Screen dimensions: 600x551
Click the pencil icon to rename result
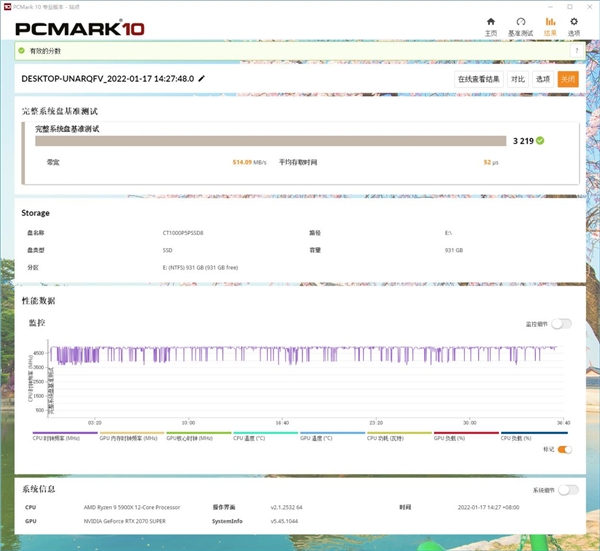202,79
